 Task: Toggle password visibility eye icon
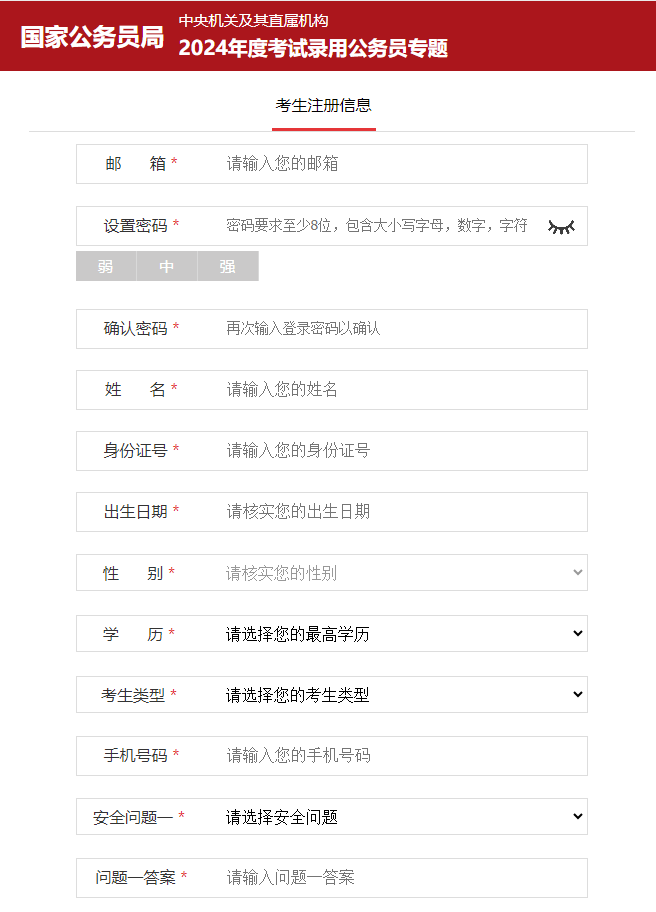click(561, 227)
